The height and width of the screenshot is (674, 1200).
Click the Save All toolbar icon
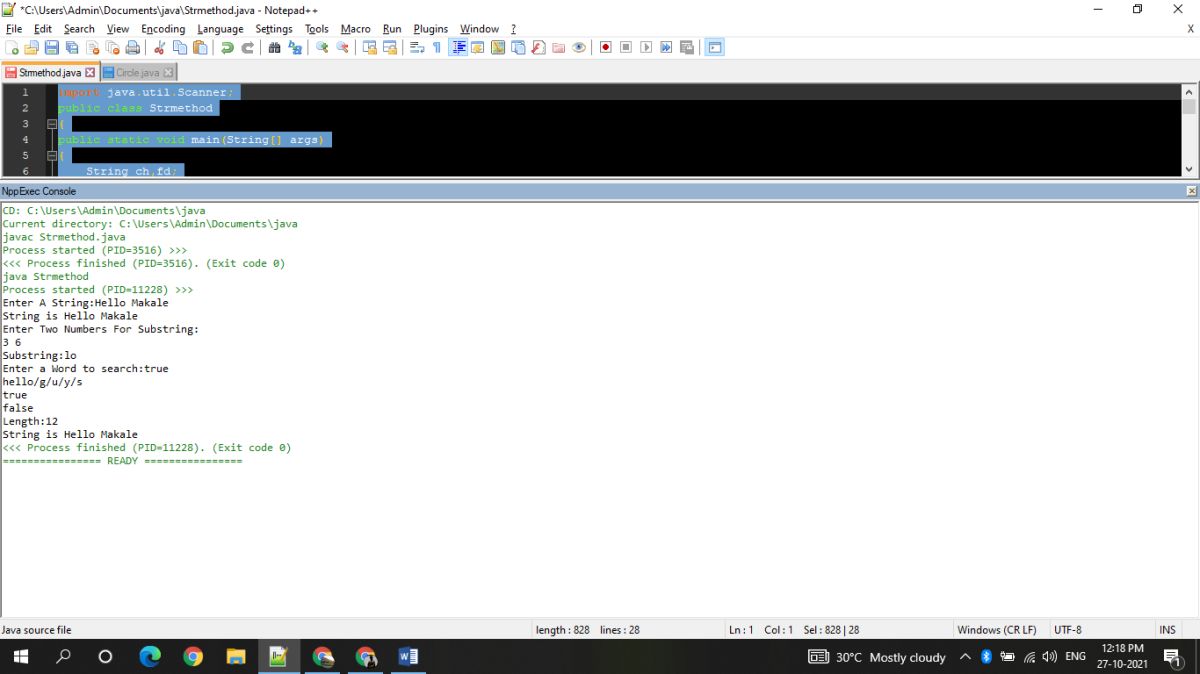point(72,47)
